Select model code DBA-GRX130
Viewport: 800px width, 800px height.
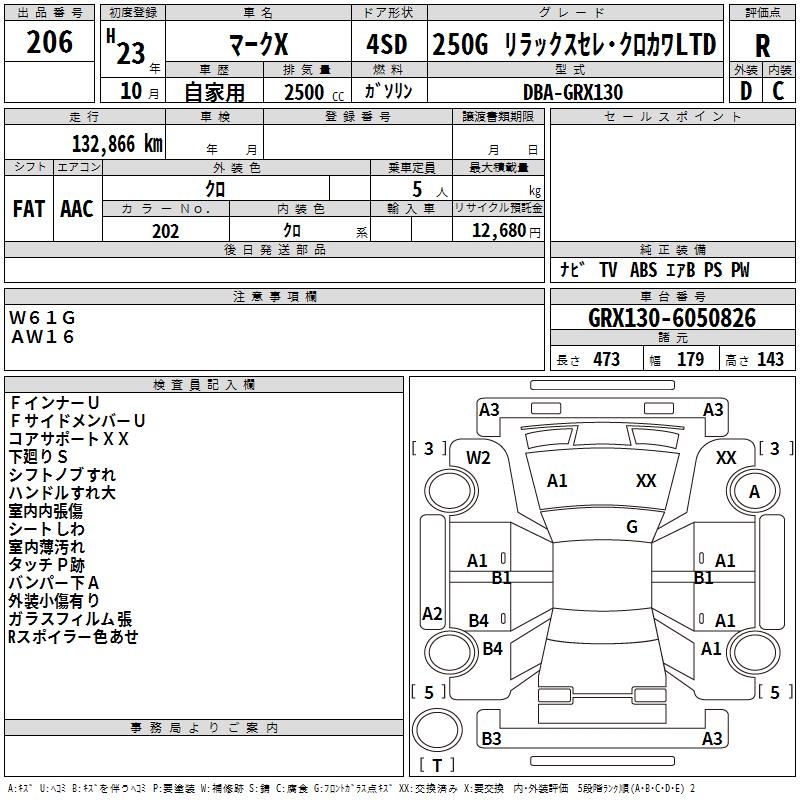pyautogui.click(x=573, y=92)
